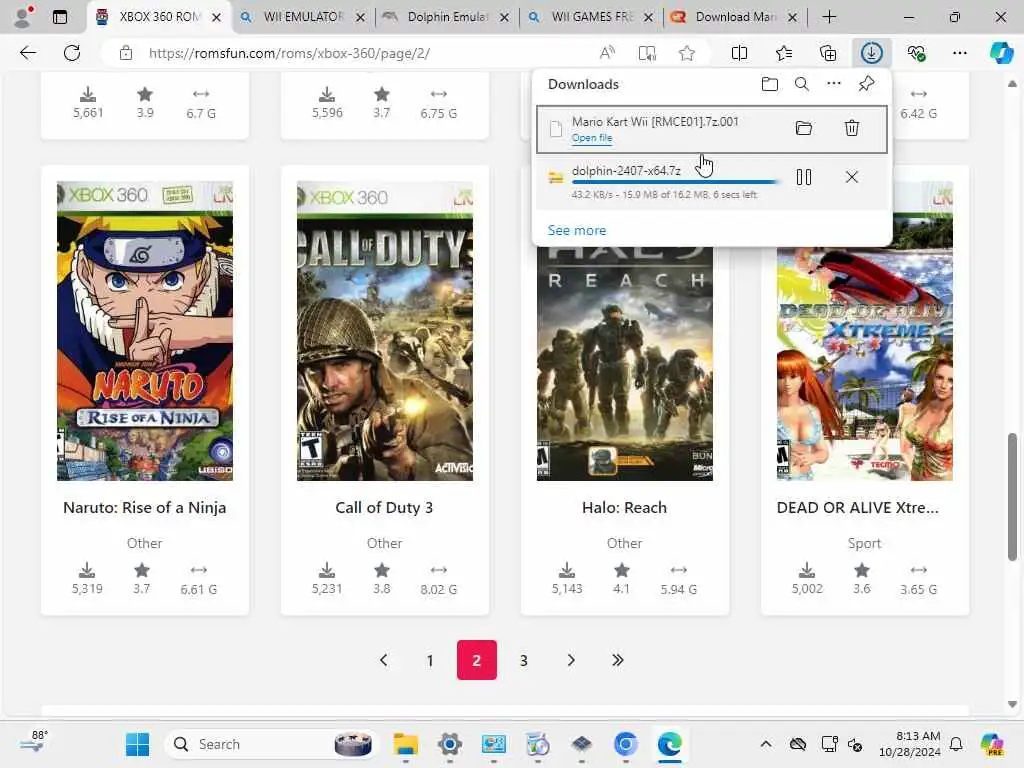The width and height of the screenshot is (1024, 768).
Task: Open Microsoft Edge taskbar icon
Action: [670, 744]
